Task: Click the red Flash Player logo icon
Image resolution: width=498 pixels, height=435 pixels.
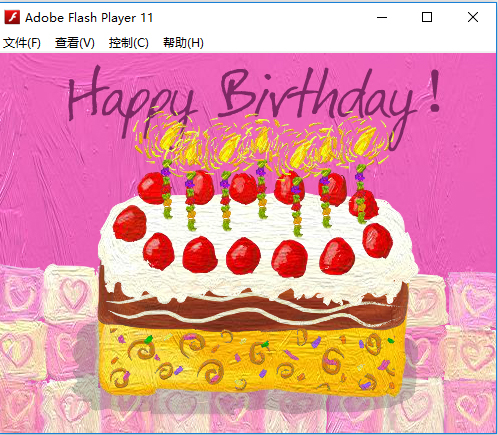Action: coord(12,17)
